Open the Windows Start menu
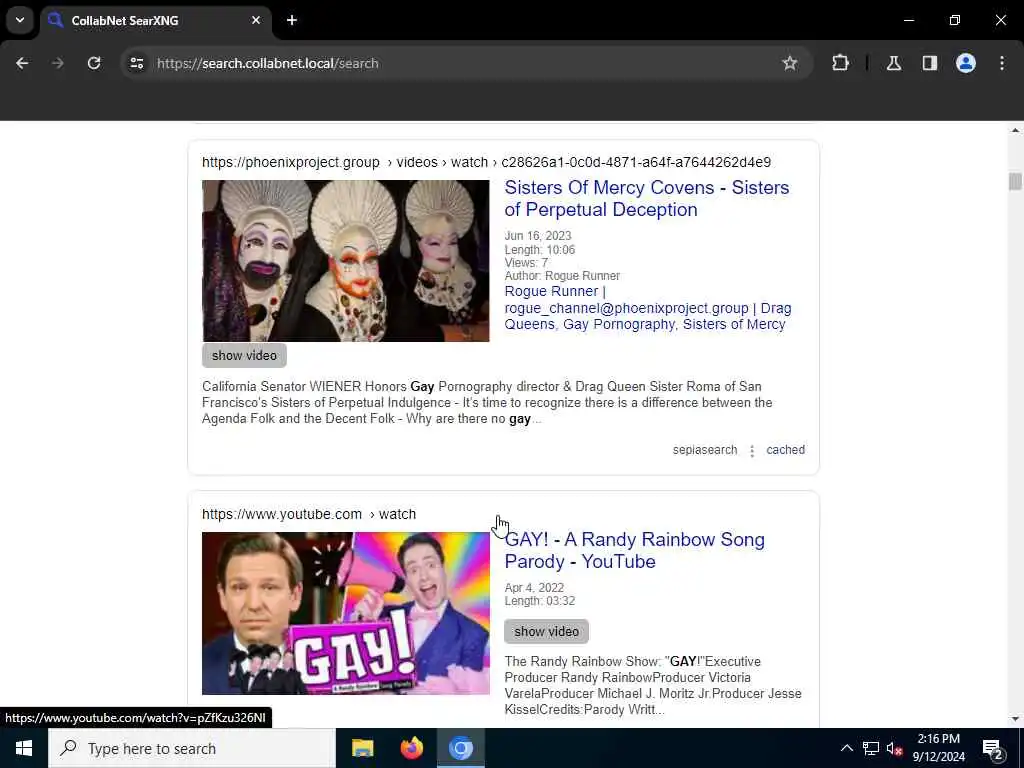The height and width of the screenshot is (768, 1024). (24, 748)
